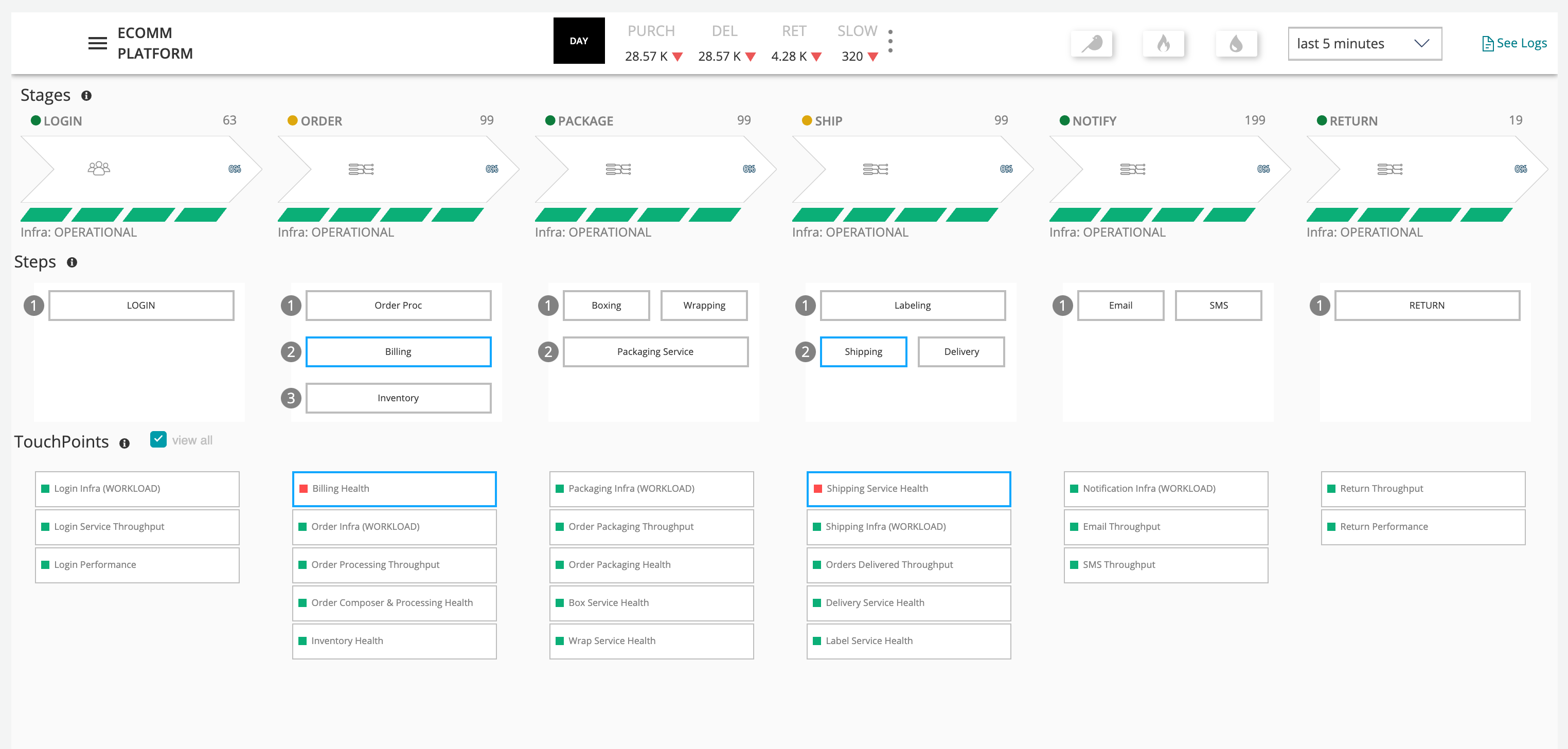Viewport: 1568px width, 749px height.
Task: Select the Billing step
Action: coord(398,352)
